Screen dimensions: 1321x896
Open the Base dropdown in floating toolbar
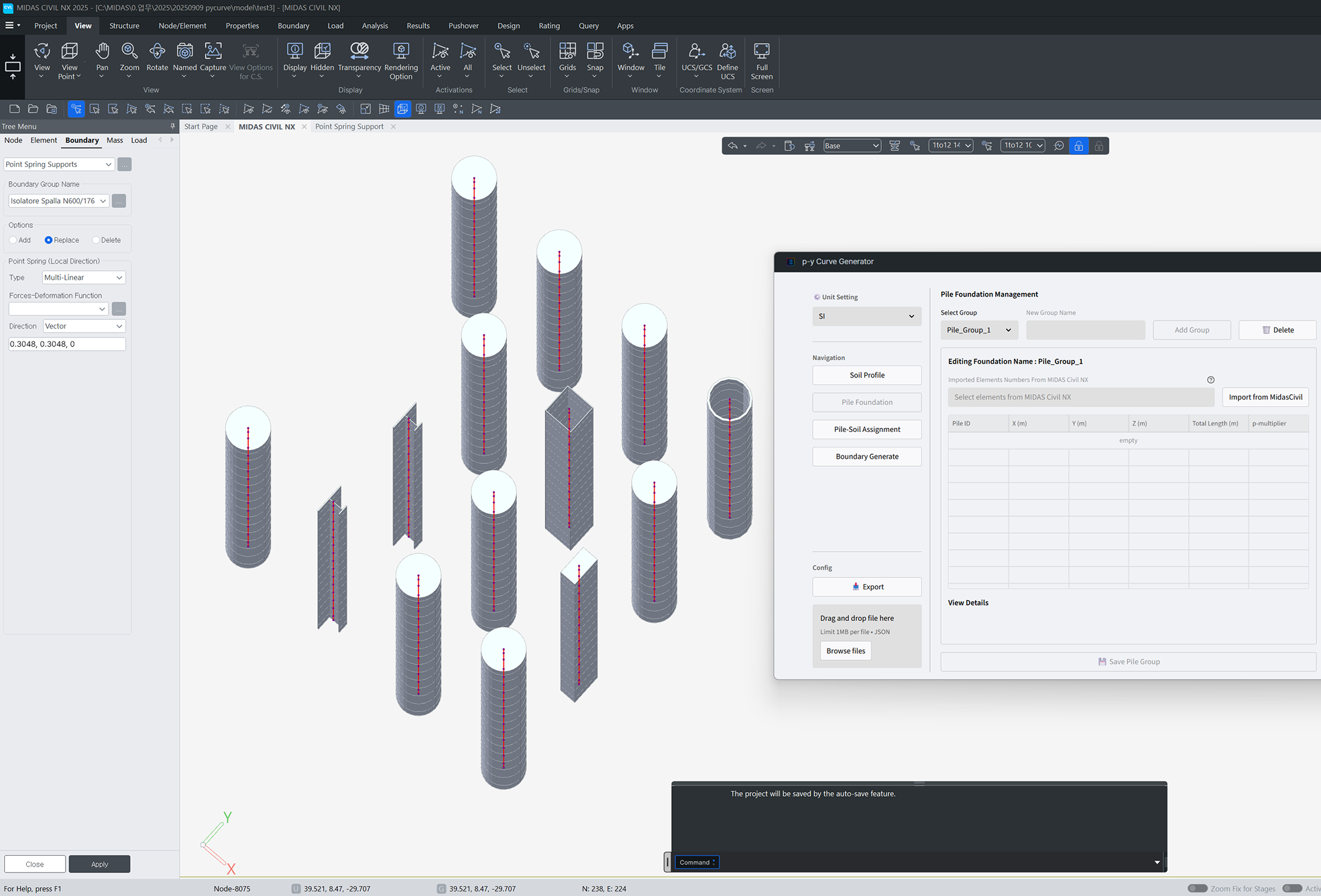tap(852, 146)
